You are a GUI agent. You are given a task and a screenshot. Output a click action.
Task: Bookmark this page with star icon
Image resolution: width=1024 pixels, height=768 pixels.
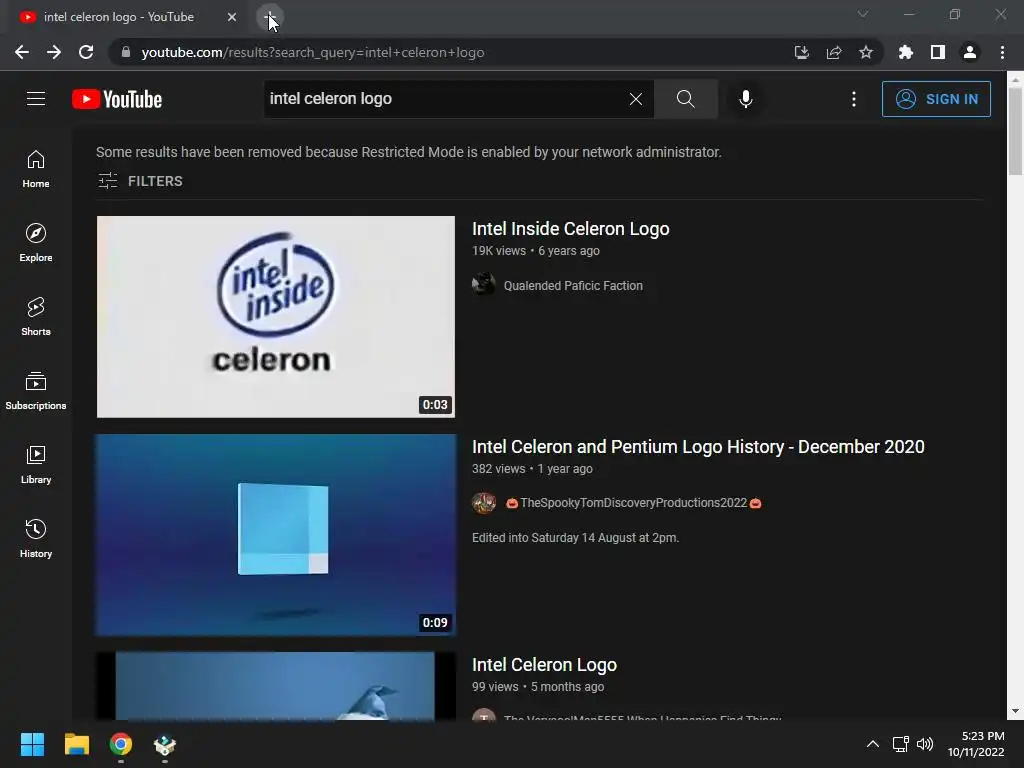866,52
